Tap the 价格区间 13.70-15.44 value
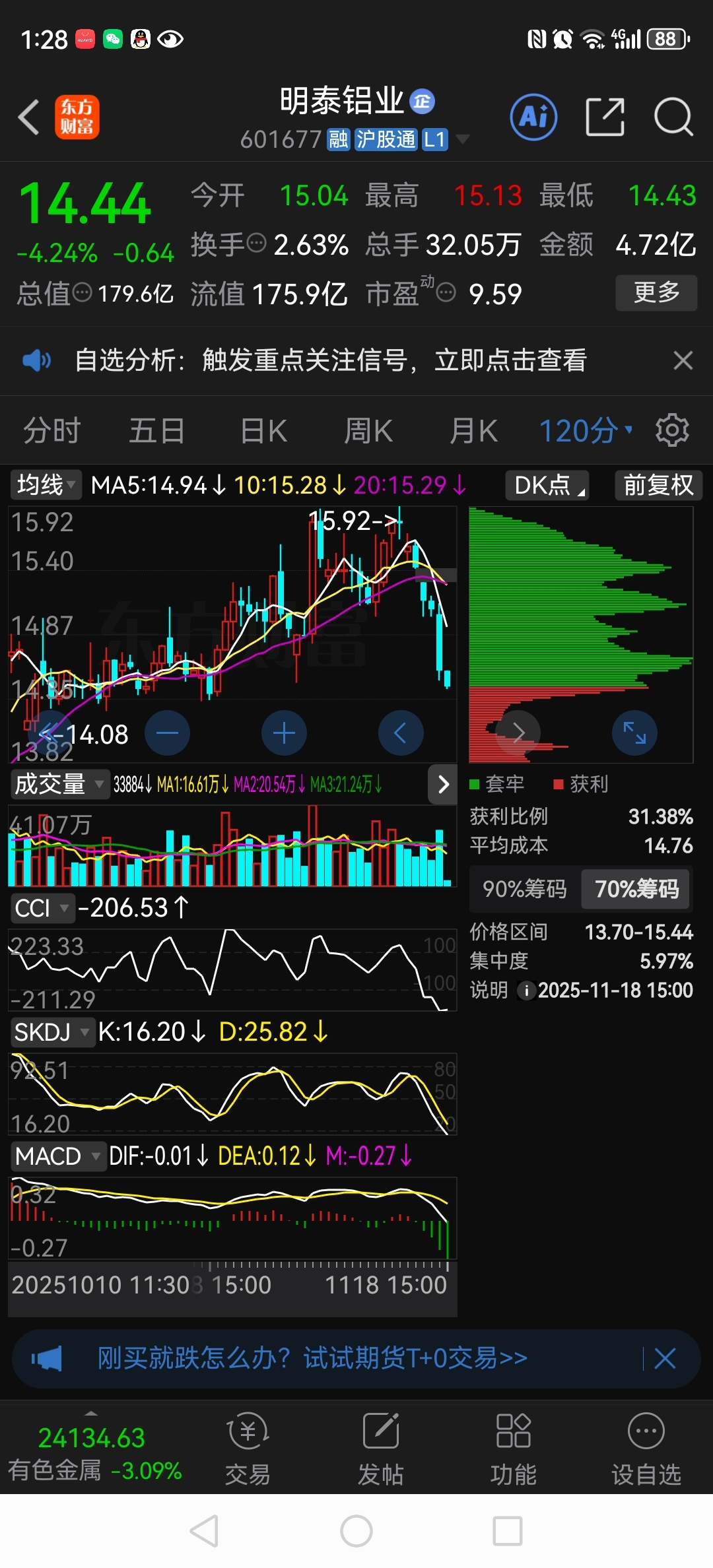This screenshot has width=713, height=1568. click(x=638, y=932)
